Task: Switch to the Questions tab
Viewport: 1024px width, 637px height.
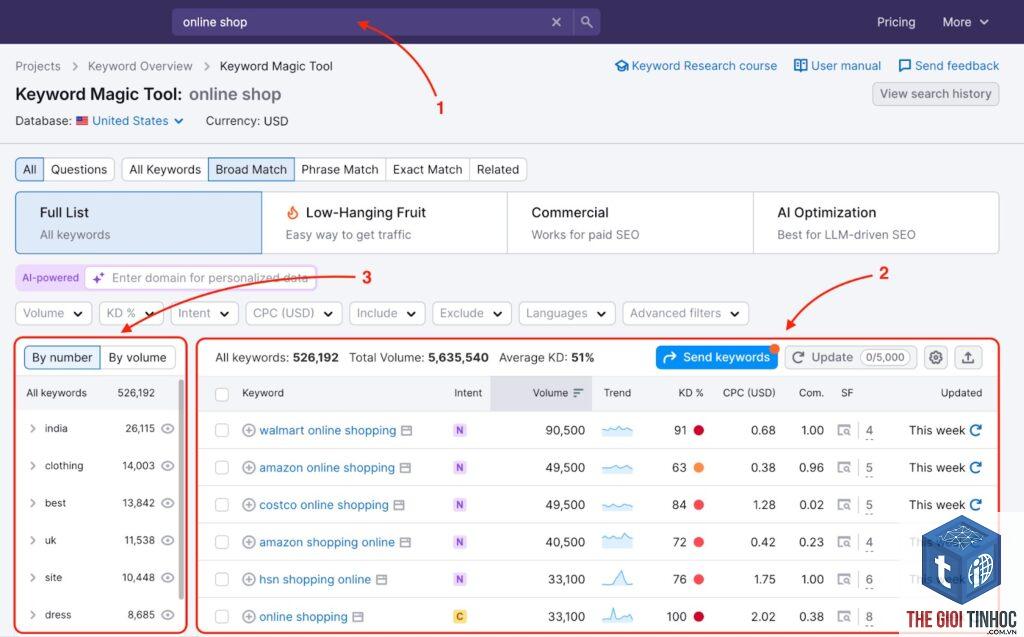Action: 79,170
